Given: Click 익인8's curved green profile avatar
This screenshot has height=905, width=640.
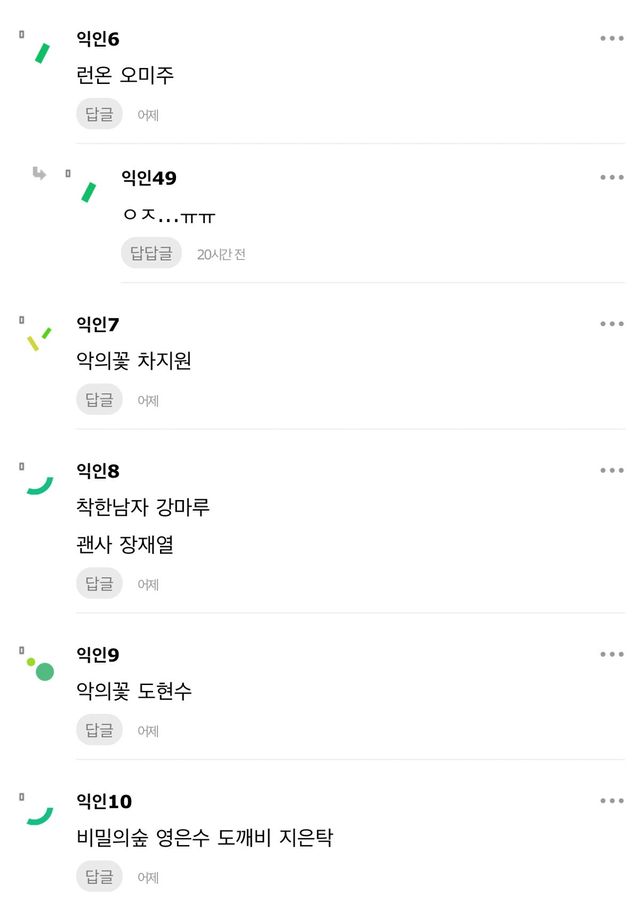Looking at the screenshot, I should [40, 486].
